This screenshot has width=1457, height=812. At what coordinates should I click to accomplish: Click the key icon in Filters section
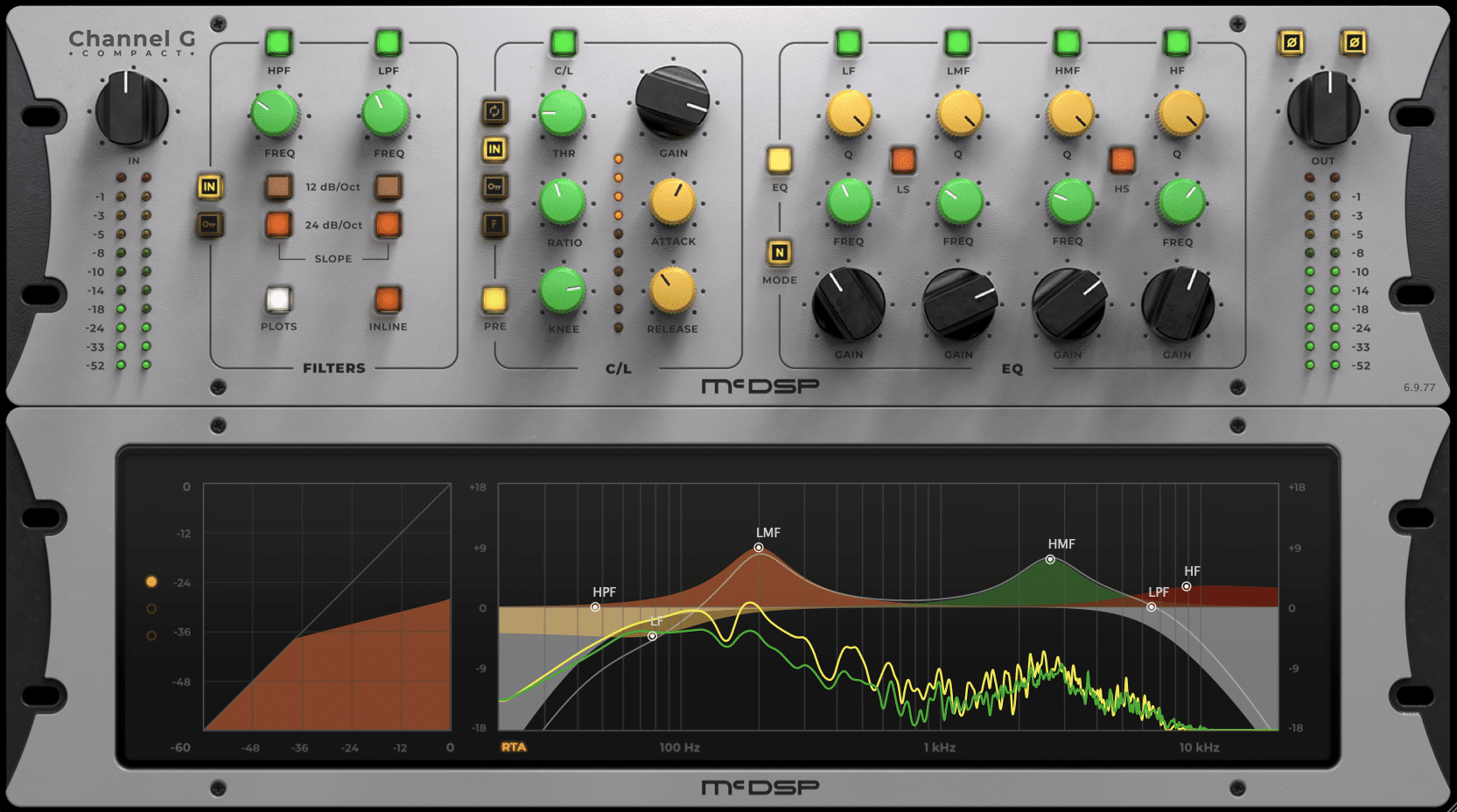(x=209, y=225)
